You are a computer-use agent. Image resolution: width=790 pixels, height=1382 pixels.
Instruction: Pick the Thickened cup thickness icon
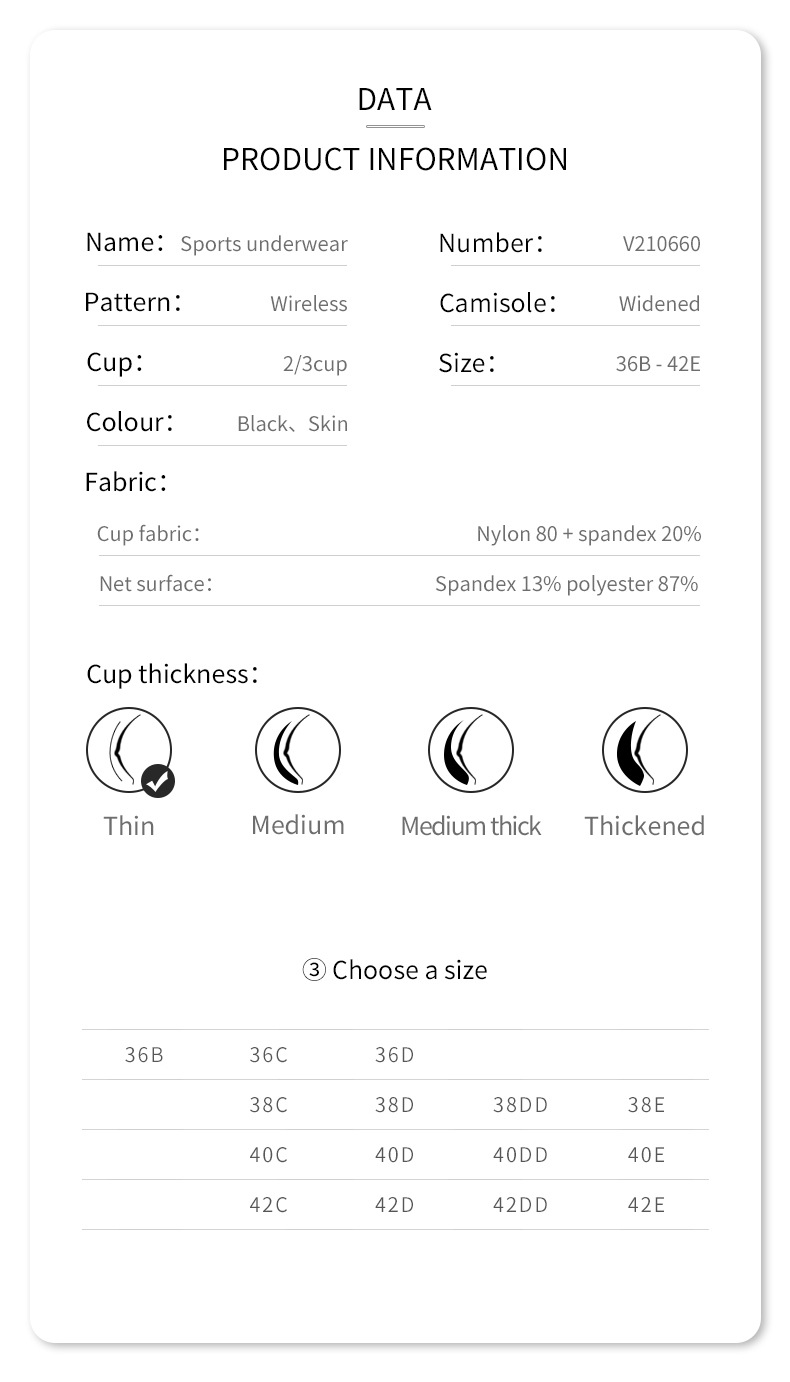[x=645, y=749]
